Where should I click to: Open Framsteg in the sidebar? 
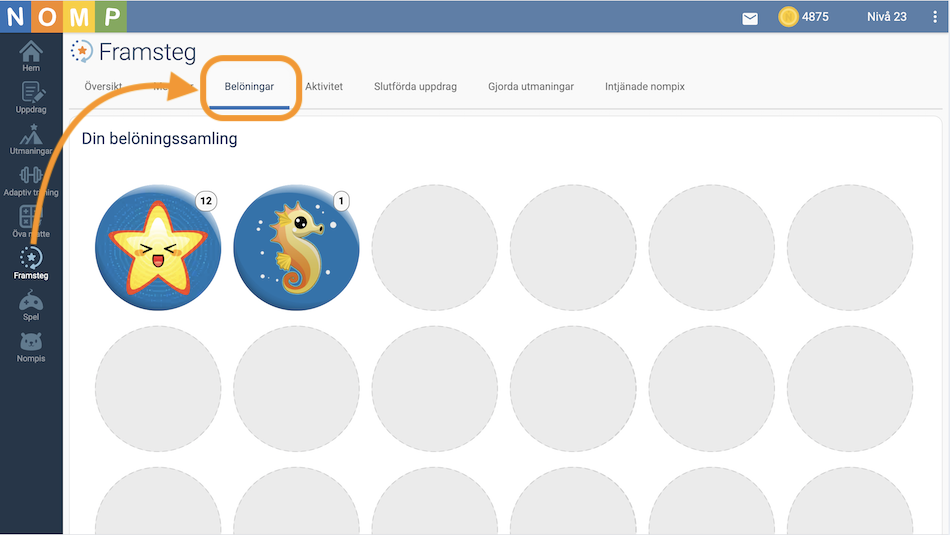(x=31, y=263)
